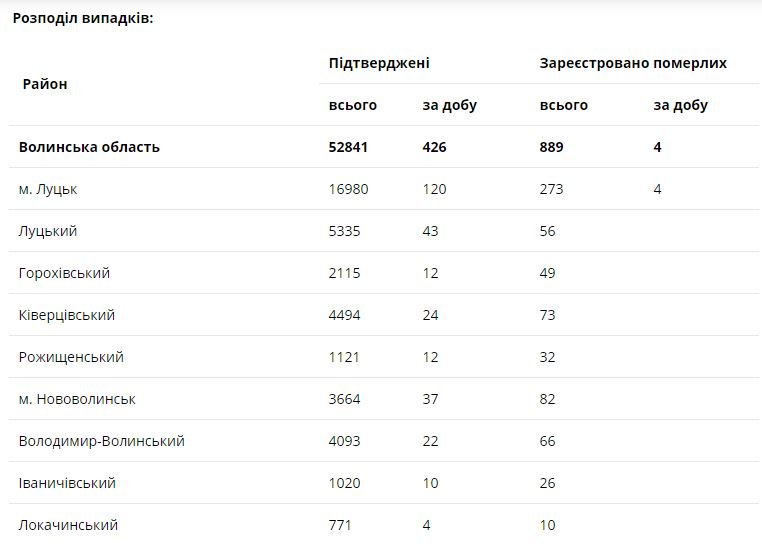762x544 pixels.
Task: Click the 'Луцький' district name
Action: pyautogui.click(x=48, y=231)
